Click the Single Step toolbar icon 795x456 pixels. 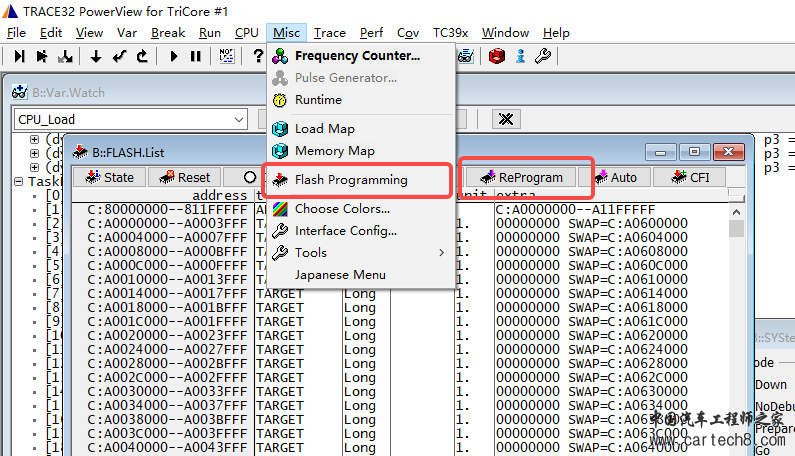[19, 56]
